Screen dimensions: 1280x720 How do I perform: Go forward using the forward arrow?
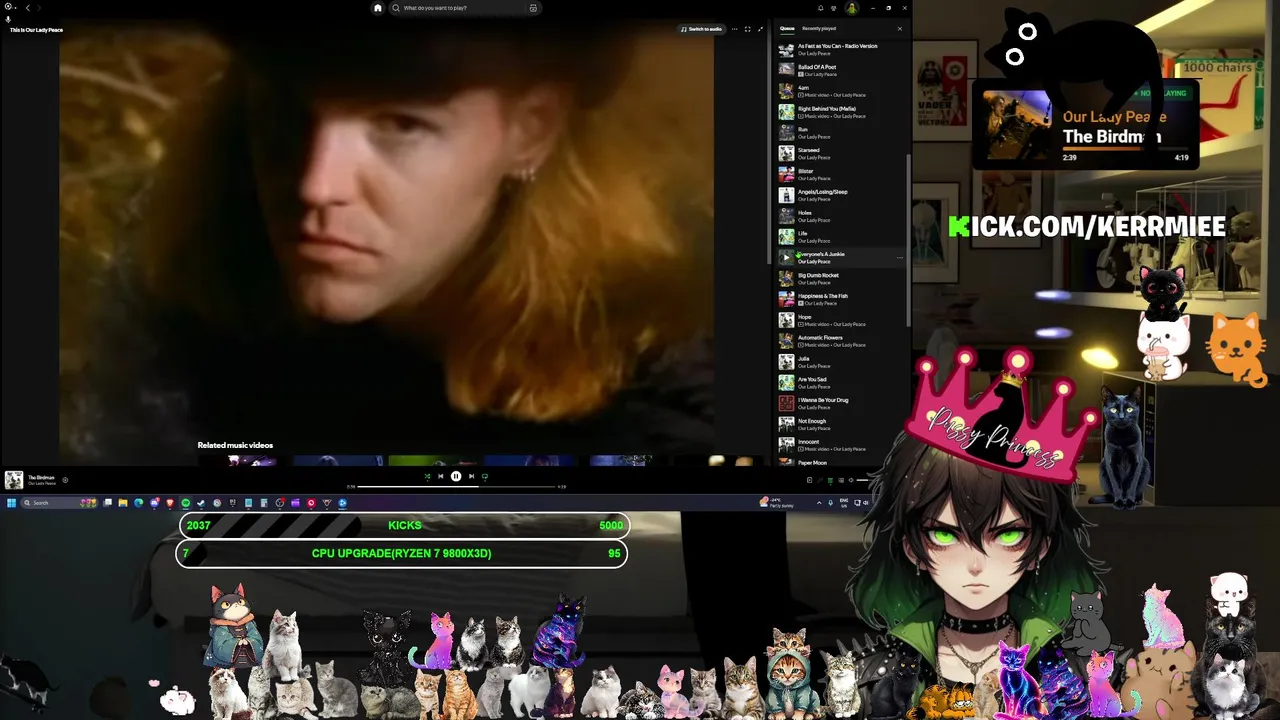(39, 7)
